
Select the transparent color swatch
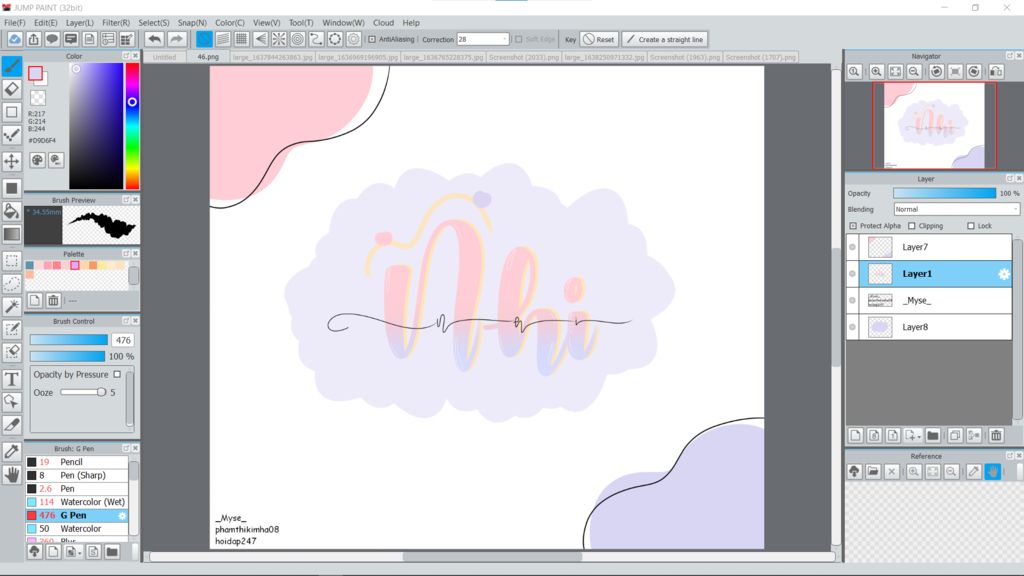click(38, 98)
